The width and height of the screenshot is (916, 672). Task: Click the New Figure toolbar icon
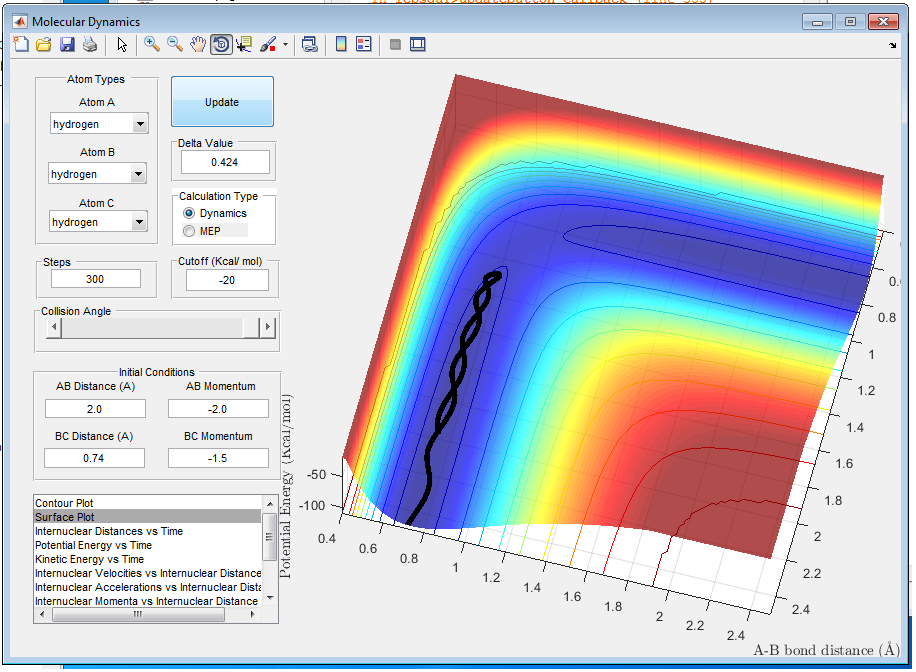[x=21, y=44]
